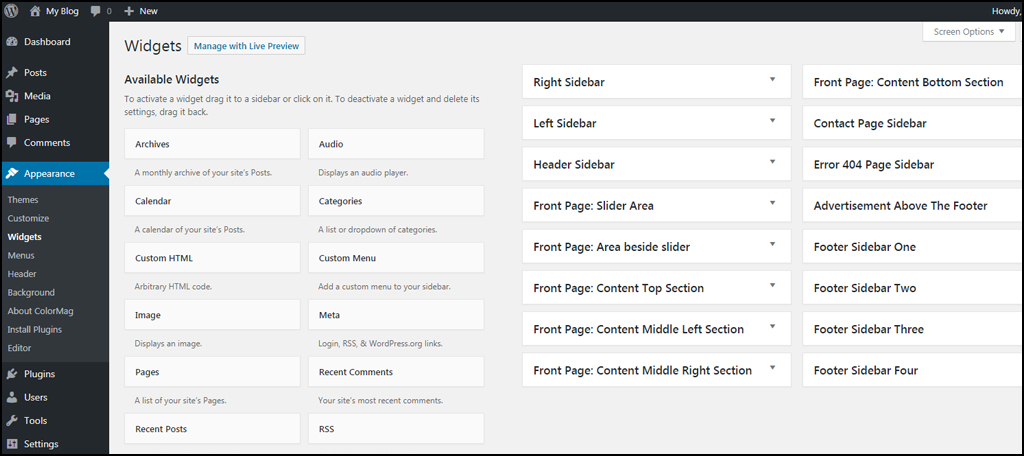This screenshot has width=1024, height=456.
Task: Select the Categories widget
Action: pyautogui.click(x=396, y=201)
